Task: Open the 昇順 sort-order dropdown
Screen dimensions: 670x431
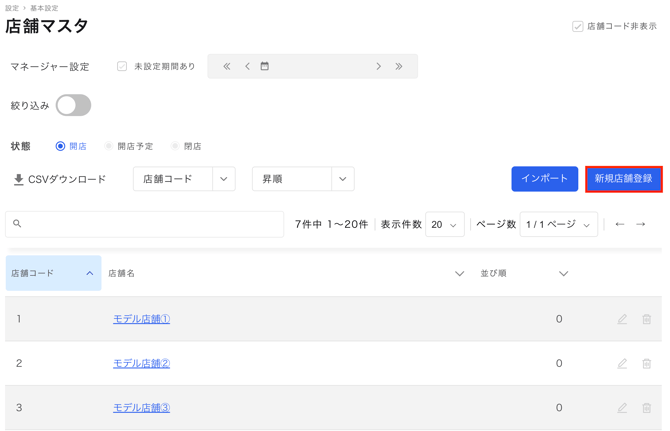Action: 303,179
